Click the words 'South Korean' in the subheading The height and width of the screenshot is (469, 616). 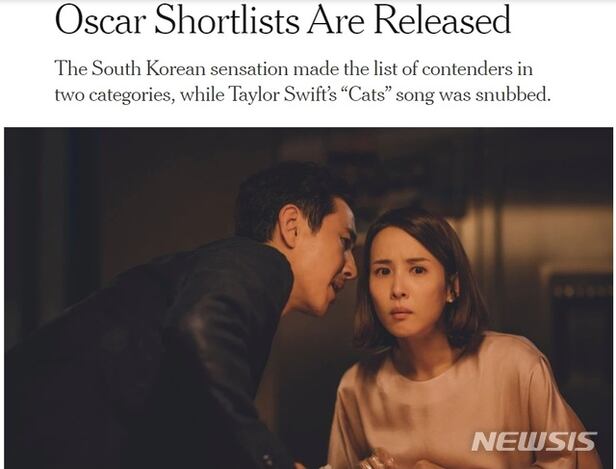click(148, 69)
